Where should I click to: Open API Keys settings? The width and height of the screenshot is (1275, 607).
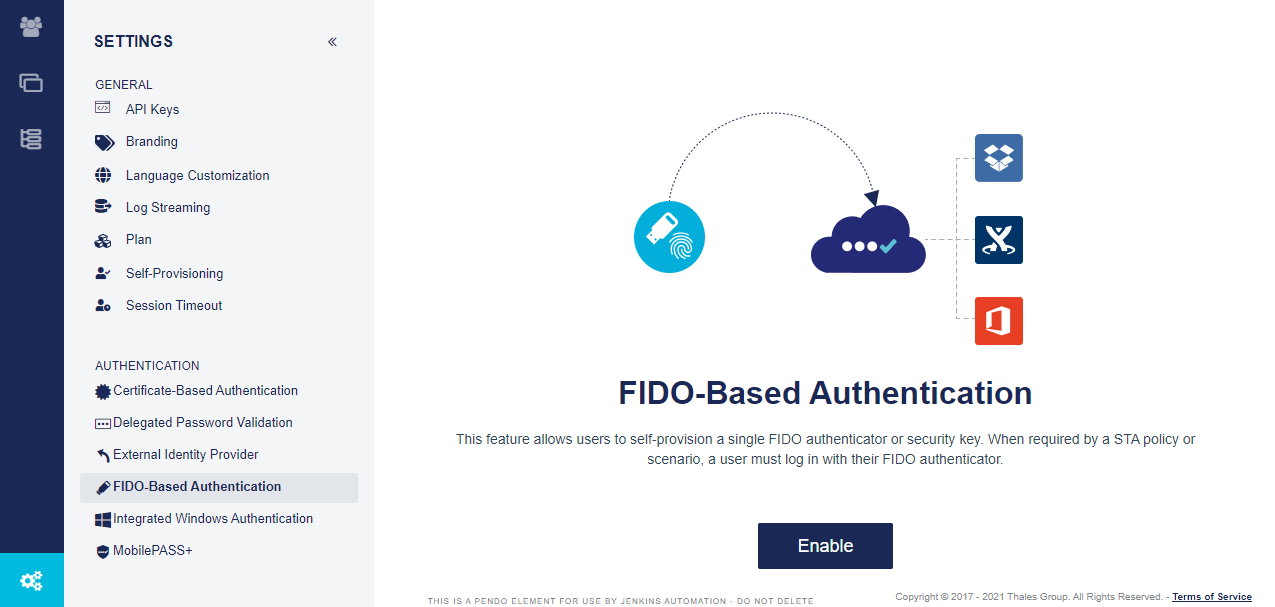pos(152,109)
